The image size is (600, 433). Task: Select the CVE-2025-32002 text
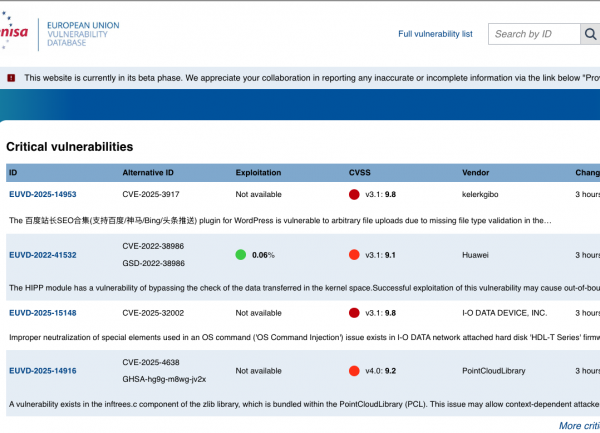click(x=153, y=313)
